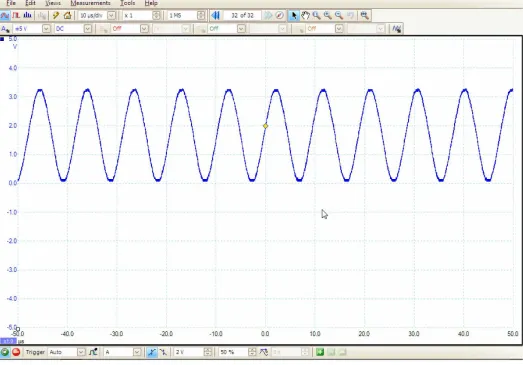Image resolution: width=523 pixels, height=365 pixels.
Task: Go to previous waveform buffer arrow
Action: [215, 15]
